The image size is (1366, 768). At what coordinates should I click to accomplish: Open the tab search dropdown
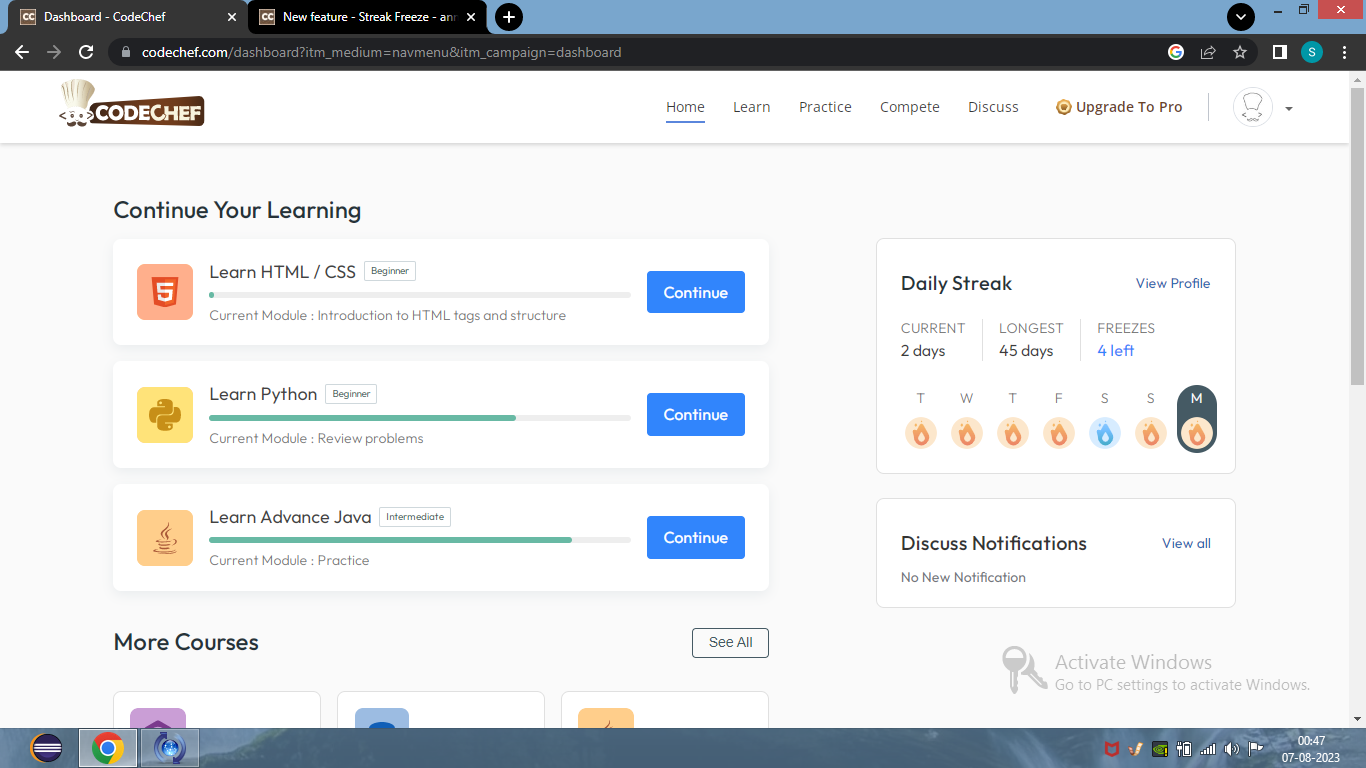pyautogui.click(x=1241, y=17)
